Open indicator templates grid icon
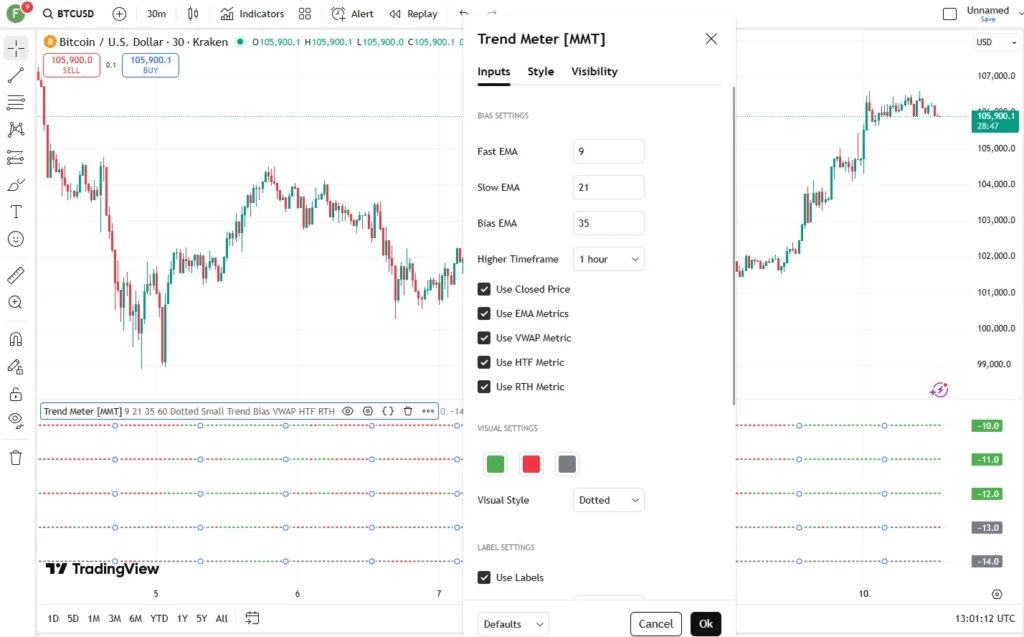The height and width of the screenshot is (637, 1024). (305, 14)
